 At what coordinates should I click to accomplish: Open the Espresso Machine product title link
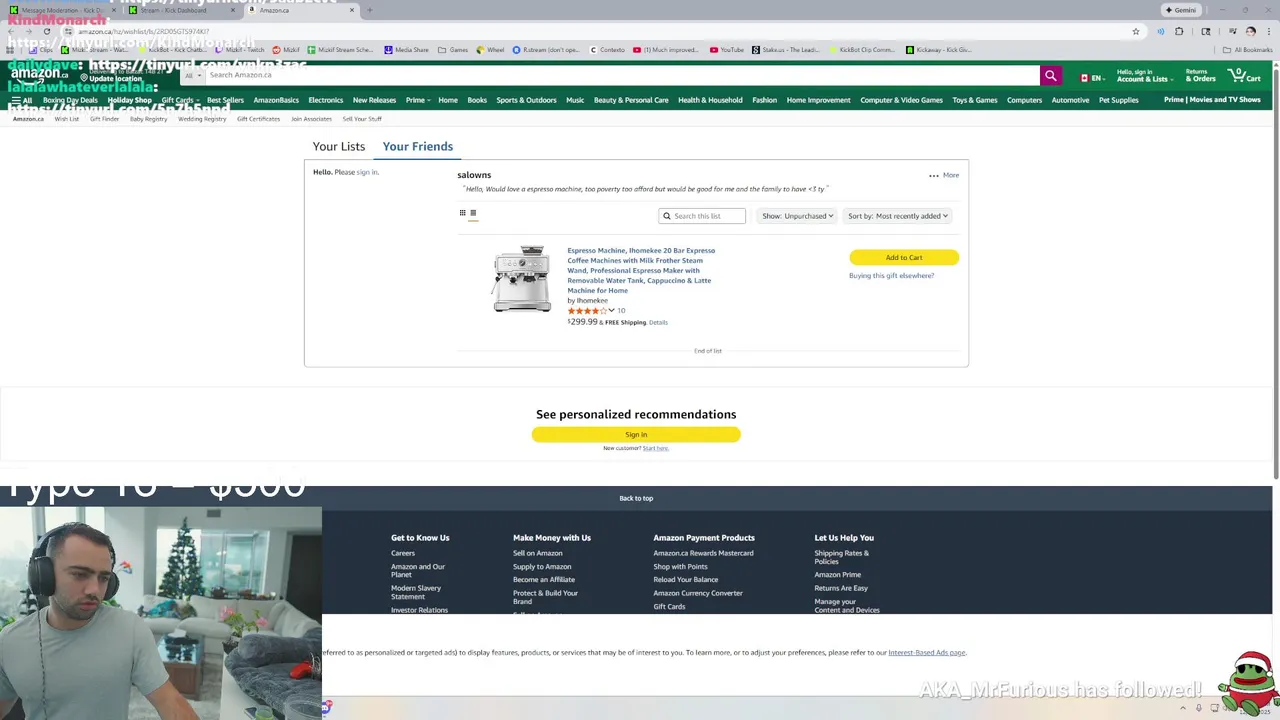click(x=641, y=270)
